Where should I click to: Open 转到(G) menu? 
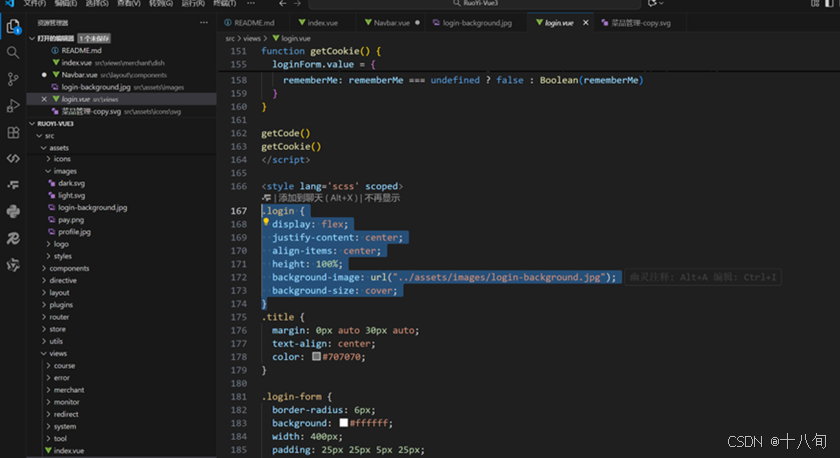click(161, 3)
